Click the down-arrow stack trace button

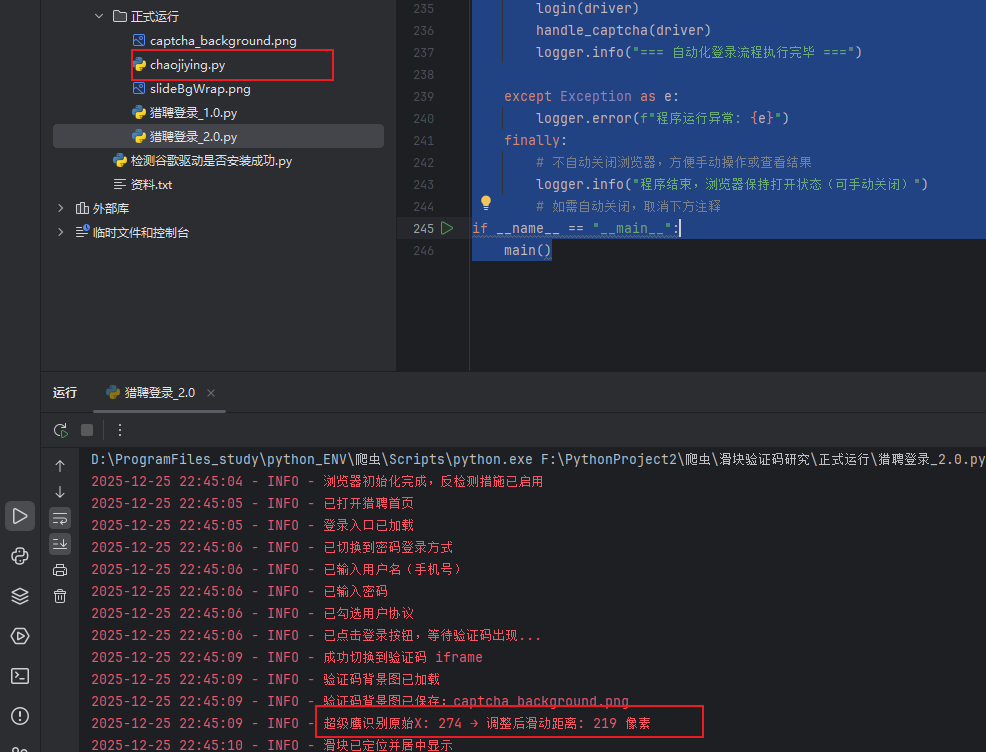[60, 492]
